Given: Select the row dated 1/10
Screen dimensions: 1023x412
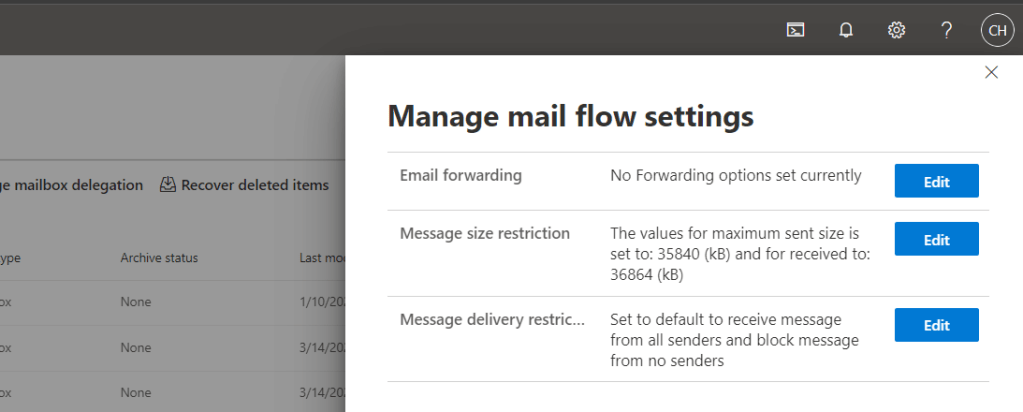Looking at the screenshot, I should 322,300.
